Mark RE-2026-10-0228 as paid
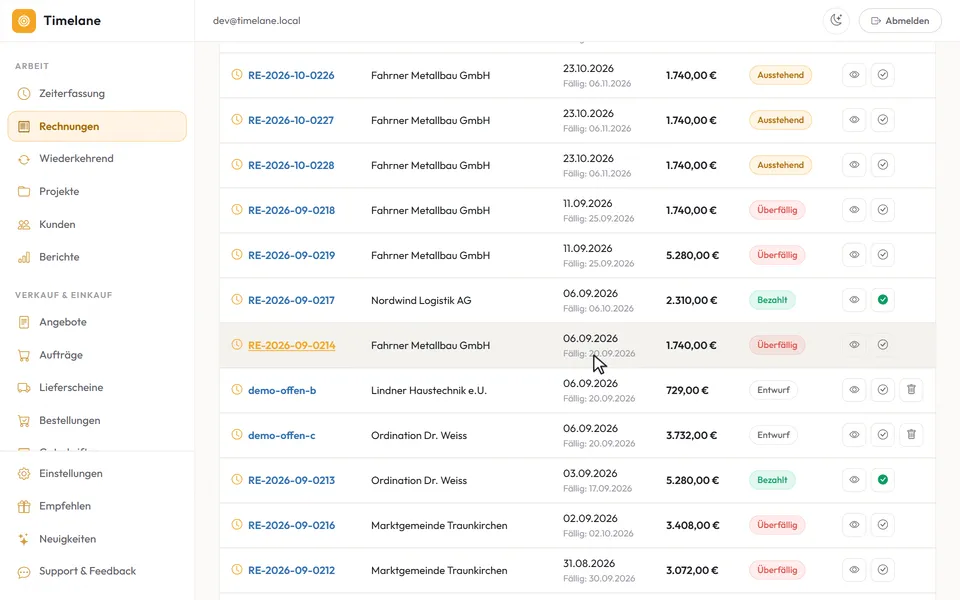Viewport: 960px width, 600px height. click(883, 165)
